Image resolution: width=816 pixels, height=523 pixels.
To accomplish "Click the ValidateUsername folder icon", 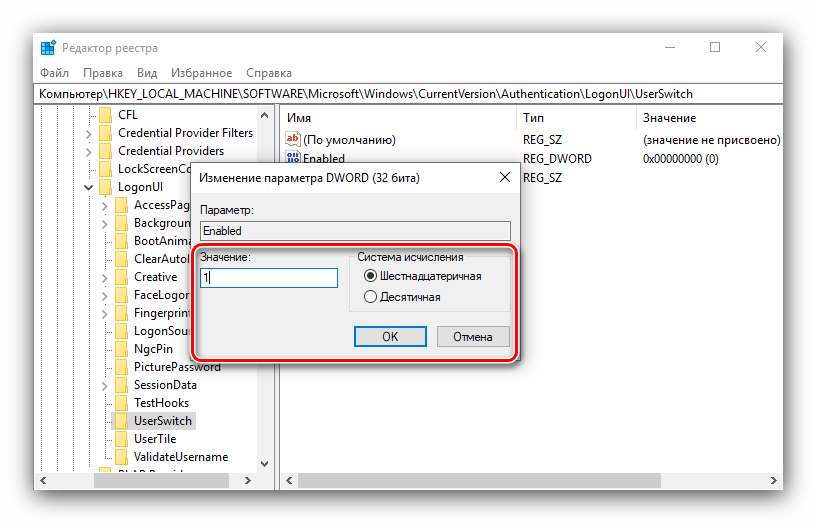I will 121,457.
